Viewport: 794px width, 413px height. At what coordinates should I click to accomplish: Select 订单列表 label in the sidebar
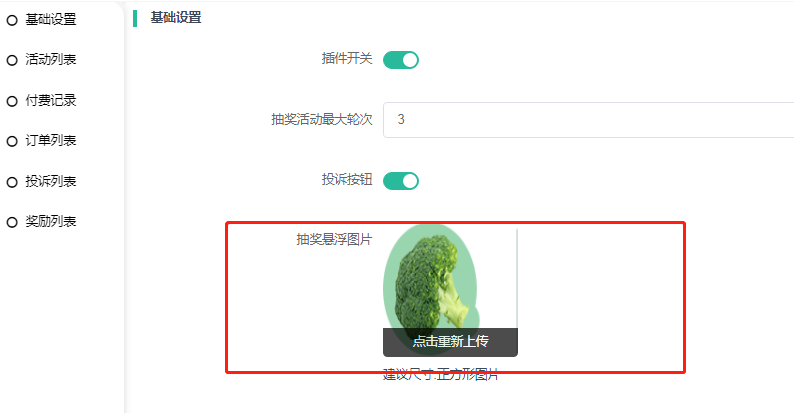[51, 140]
